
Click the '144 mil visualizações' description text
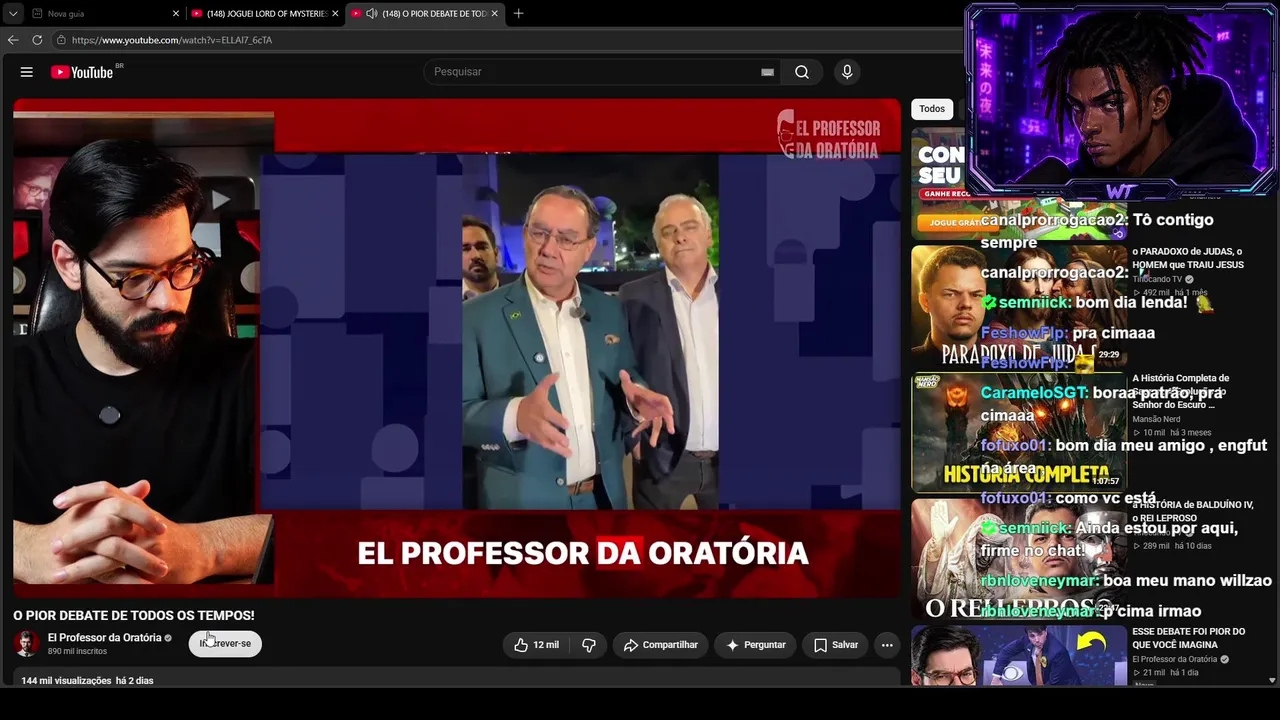[66, 681]
